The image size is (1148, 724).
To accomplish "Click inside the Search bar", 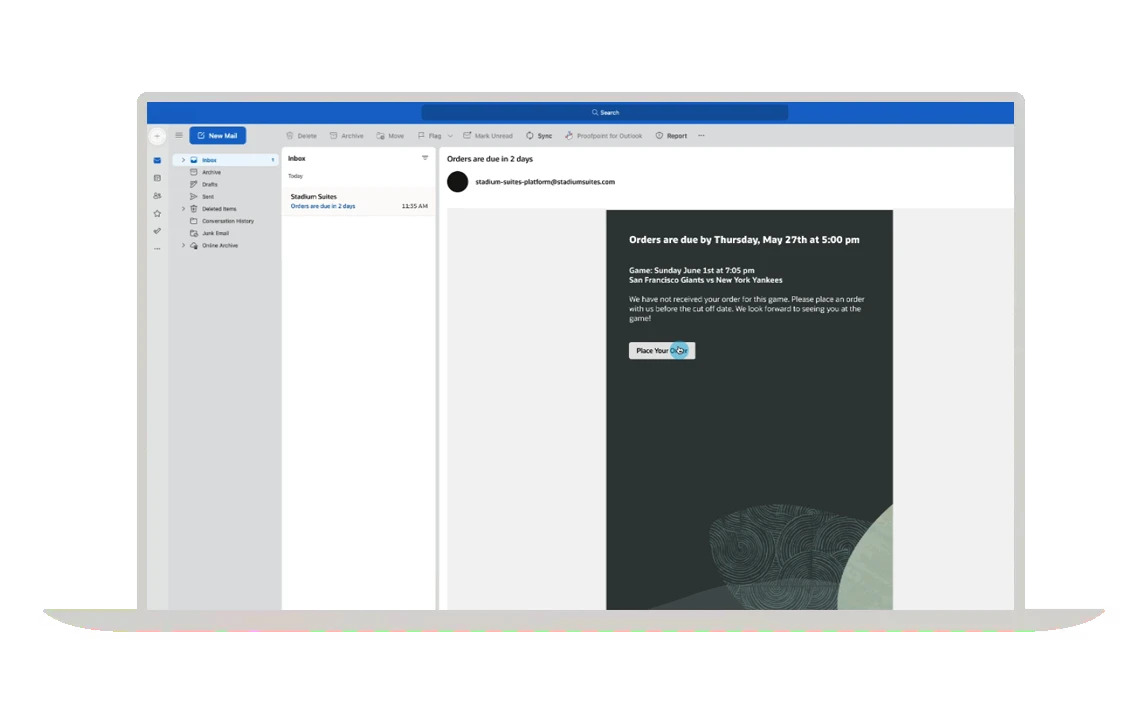I will [605, 112].
